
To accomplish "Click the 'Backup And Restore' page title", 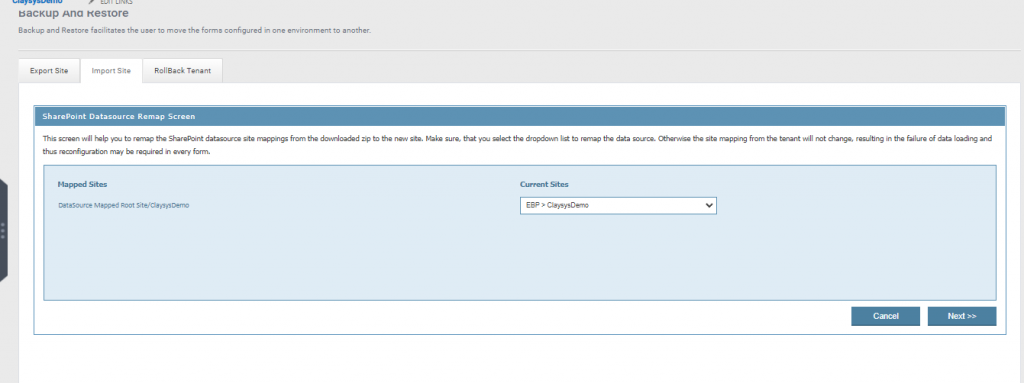I will click(x=73, y=13).
